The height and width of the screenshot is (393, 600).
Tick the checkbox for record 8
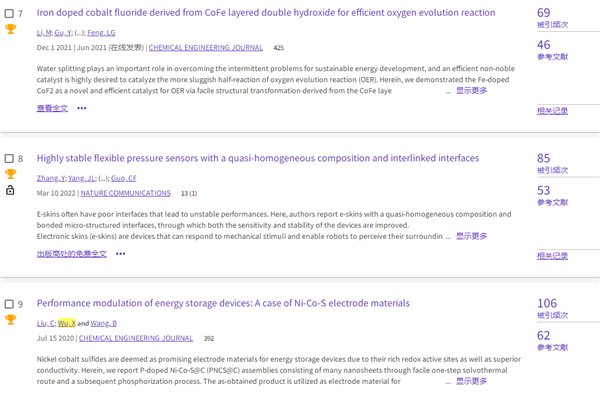tap(9, 159)
